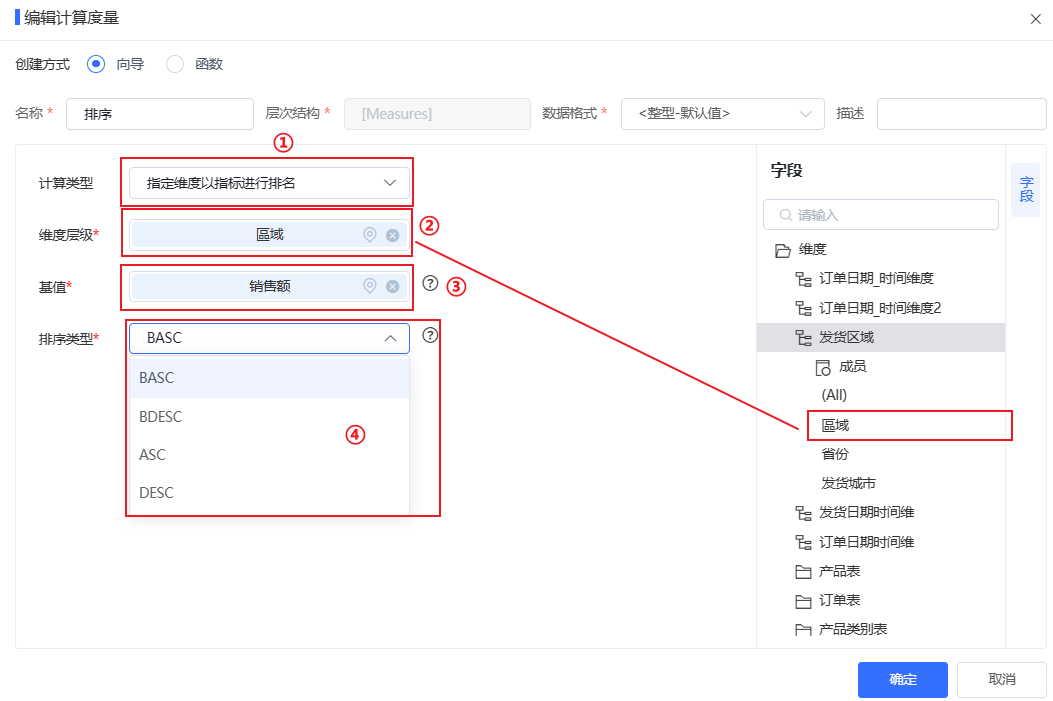Click the 成员 member icon
The width and height of the screenshot is (1053, 701).
823,367
